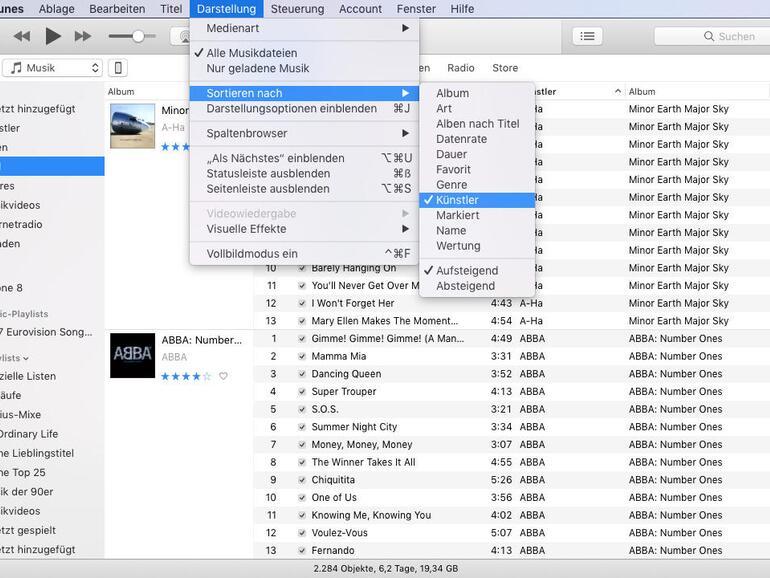Skip back with the Previous track button
770x578 pixels.
[x=21, y=36]
